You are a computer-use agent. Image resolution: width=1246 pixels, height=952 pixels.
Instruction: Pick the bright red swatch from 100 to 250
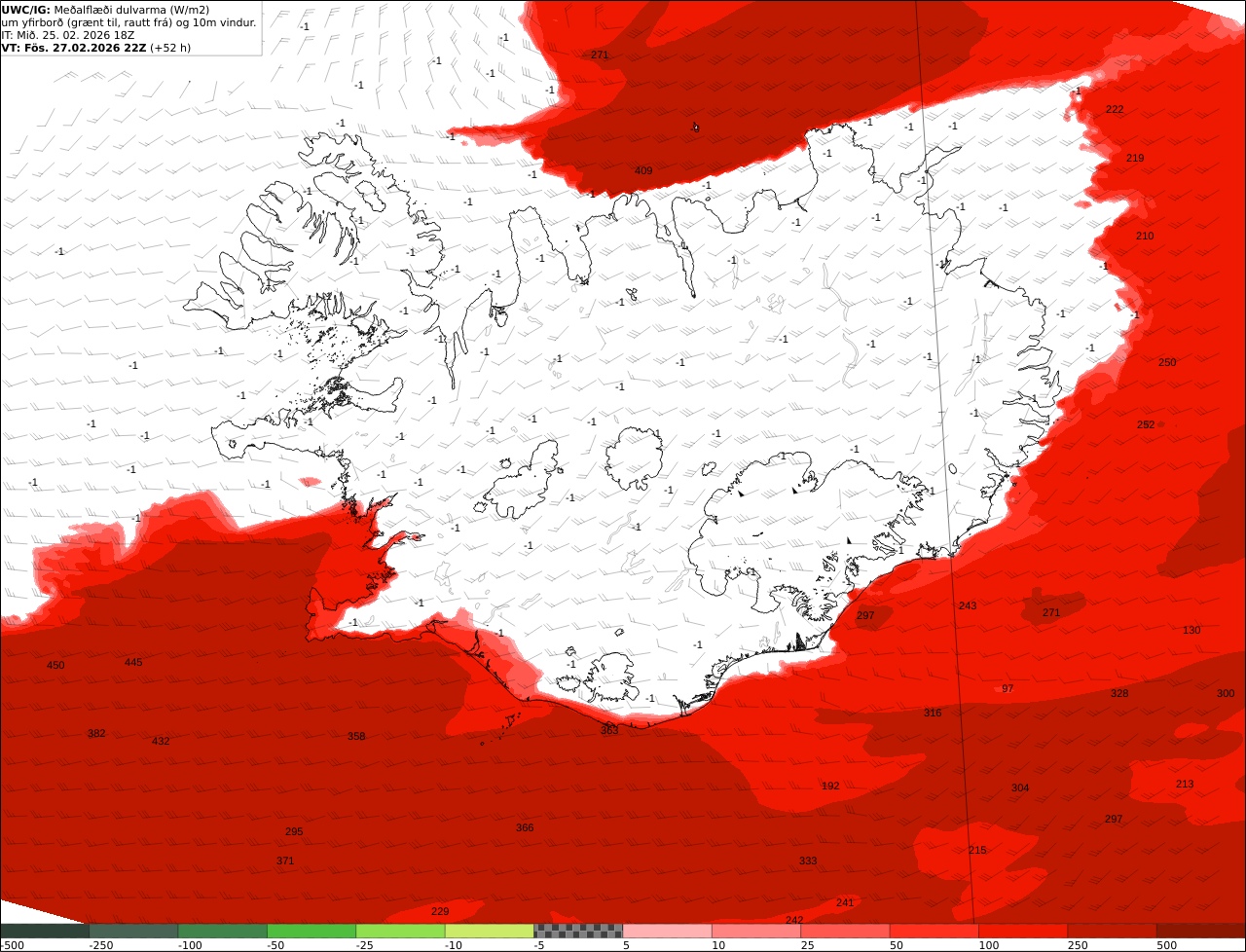[1023, 931]
